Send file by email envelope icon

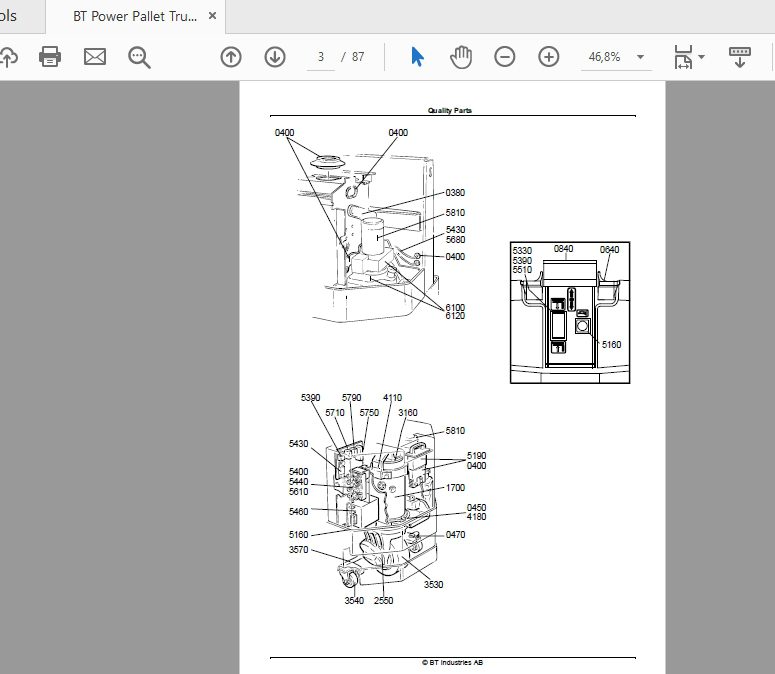[x=95, y=57]
